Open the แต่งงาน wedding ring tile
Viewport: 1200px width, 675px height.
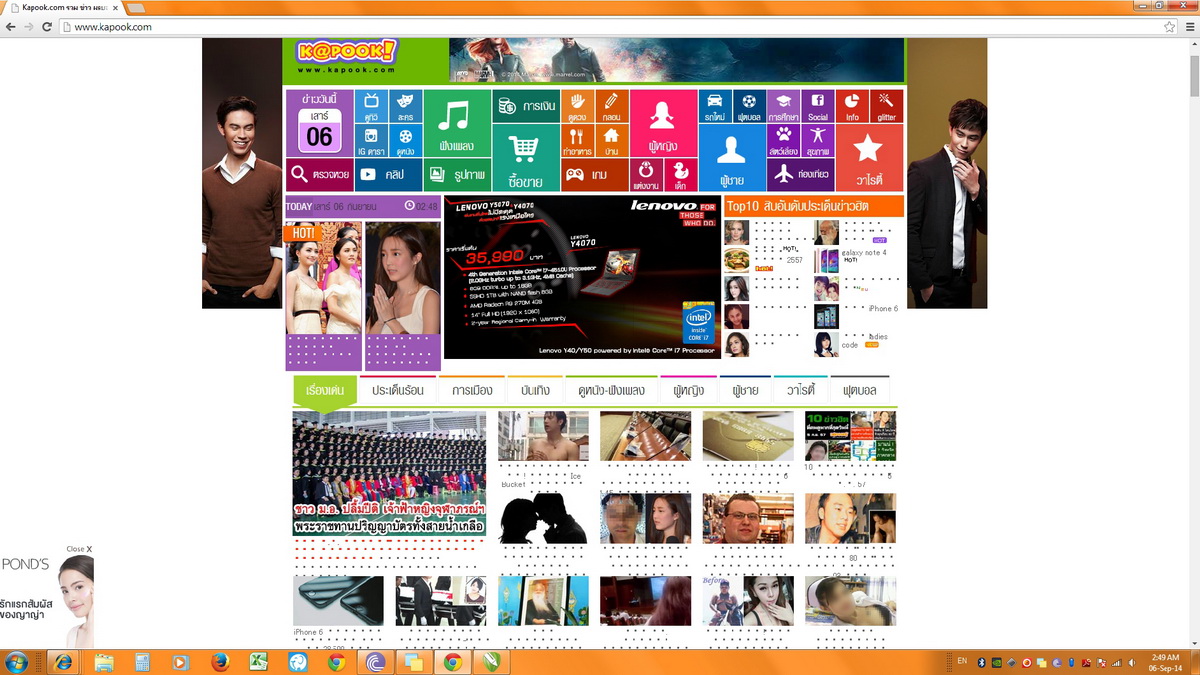tap(646, 174)
